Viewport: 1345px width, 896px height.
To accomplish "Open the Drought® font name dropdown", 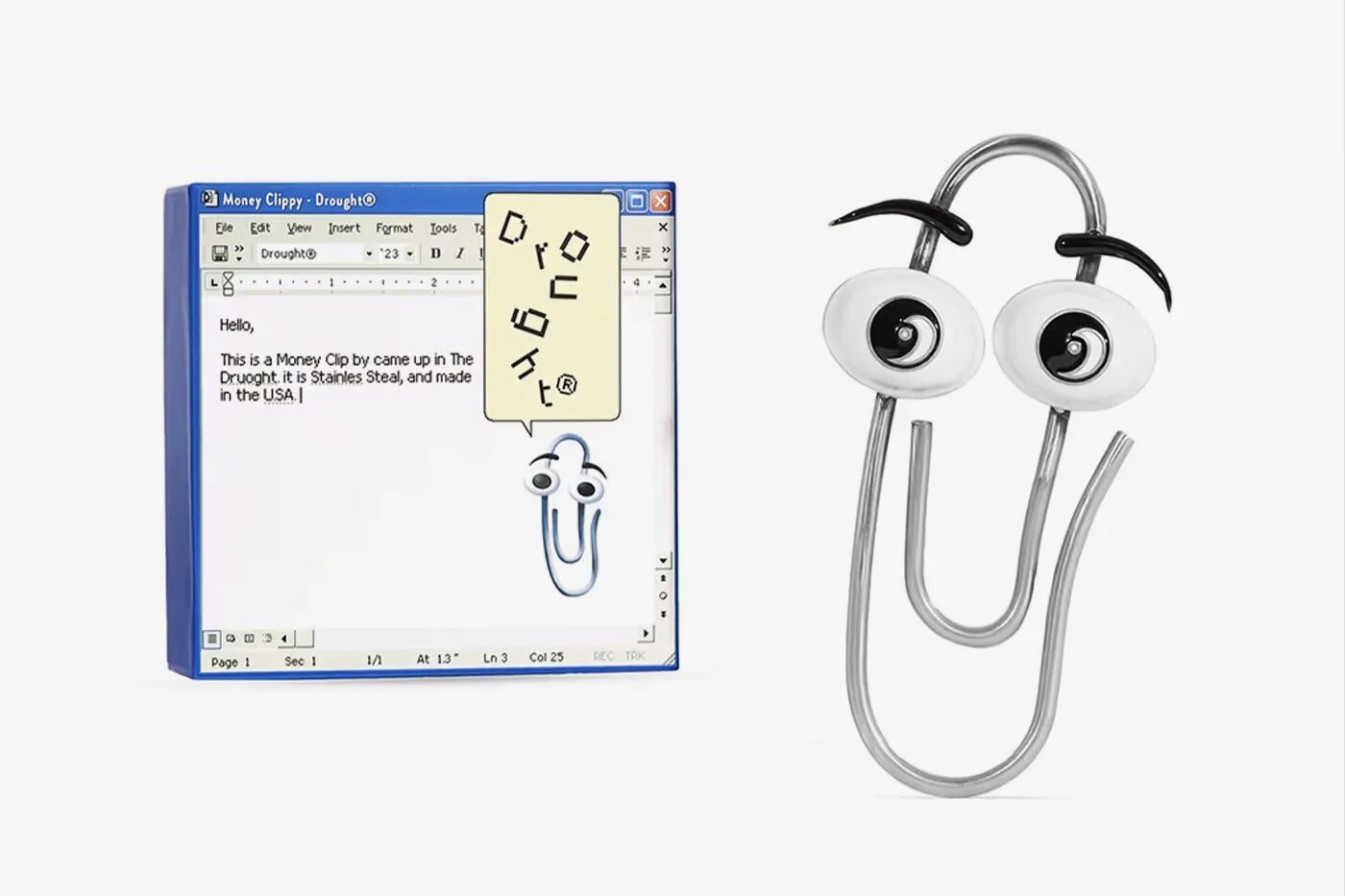I will [x=368, y=254].
